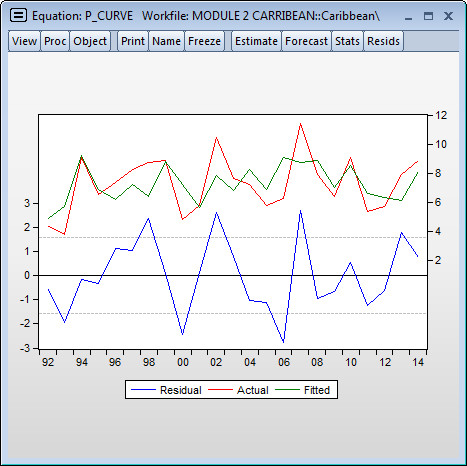Click the Forecast button
467x466 pixels.
(306, 41)
